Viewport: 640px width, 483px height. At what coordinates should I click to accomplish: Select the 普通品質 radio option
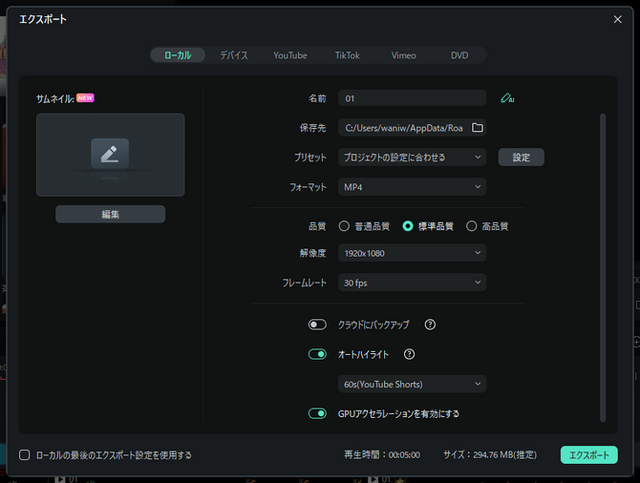click(x=344, y=226)
